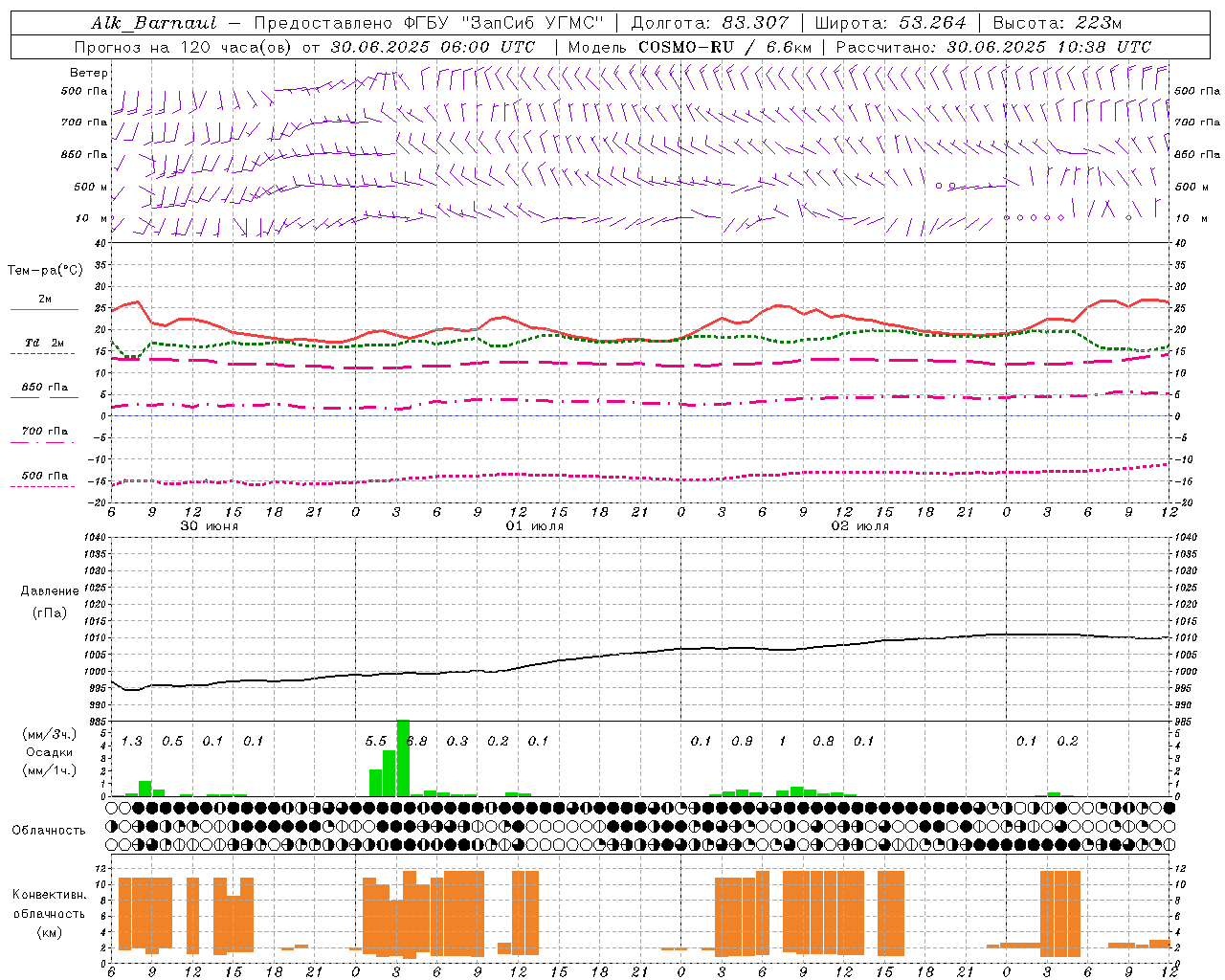Select the '(мм/3ч.)' precipitation unit label
This screenshot has height=980, width=1225.
pyautogui.click(x=50, y=734)
